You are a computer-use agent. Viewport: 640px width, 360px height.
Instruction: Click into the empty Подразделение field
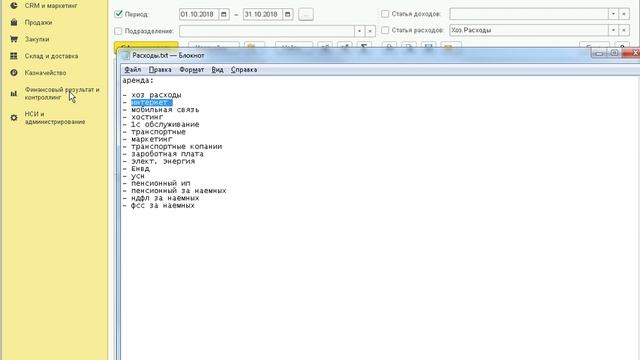pyautogui.click(x=267, y=31)
